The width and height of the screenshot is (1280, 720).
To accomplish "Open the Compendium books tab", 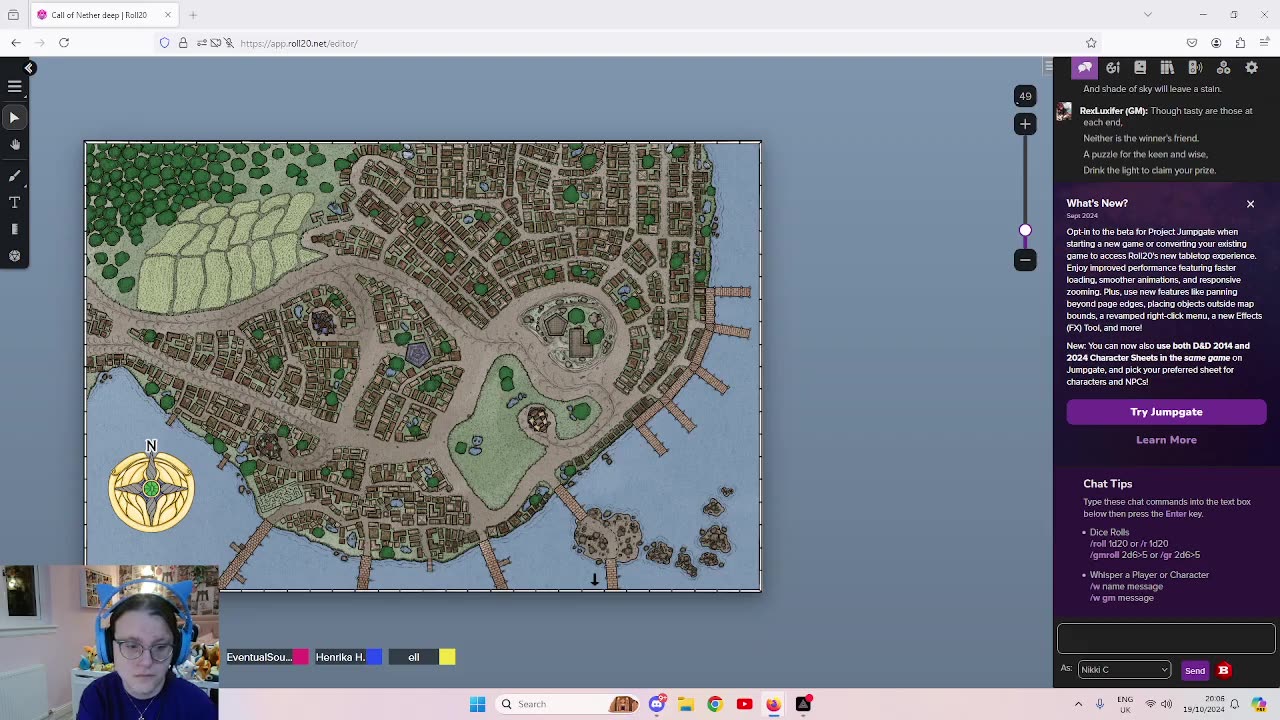I will [x=1167, y=67].
